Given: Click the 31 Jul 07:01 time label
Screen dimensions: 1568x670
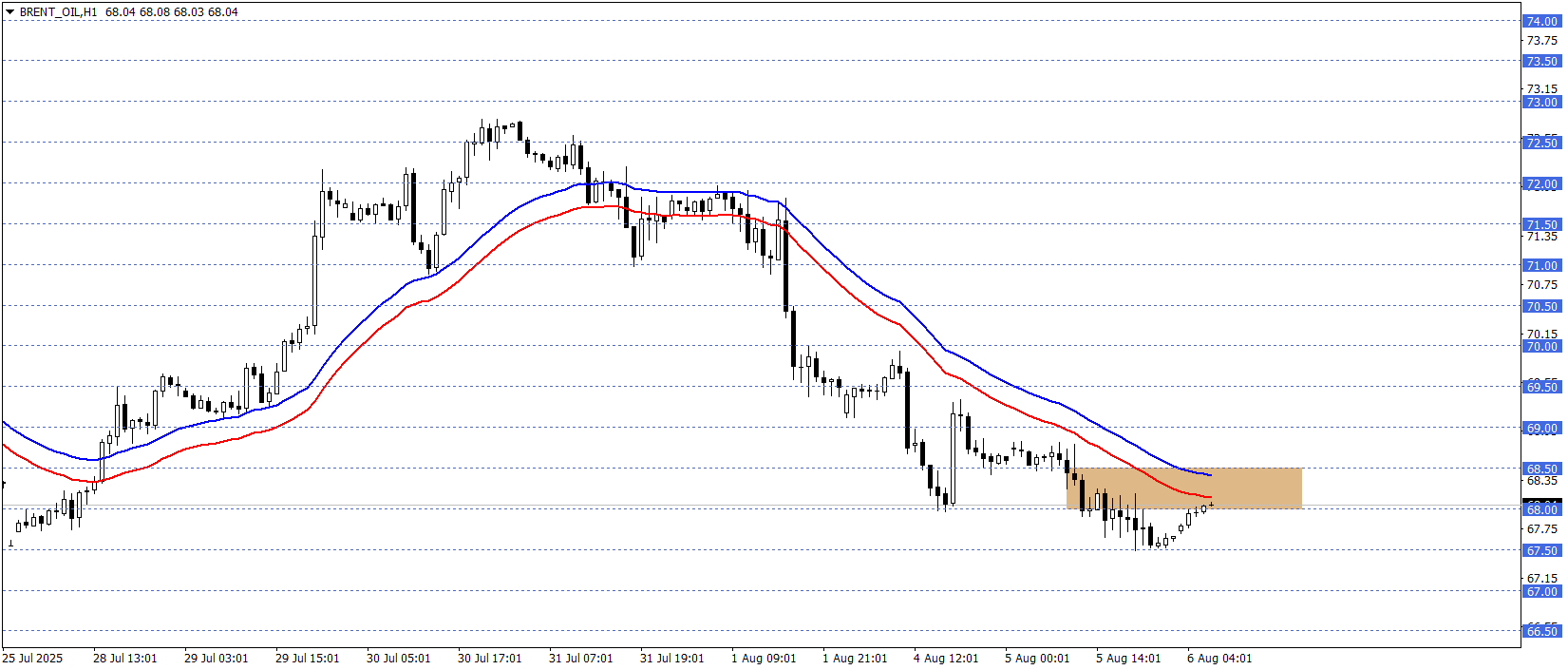Looking at the screenshot, I should tap(581, 658).
